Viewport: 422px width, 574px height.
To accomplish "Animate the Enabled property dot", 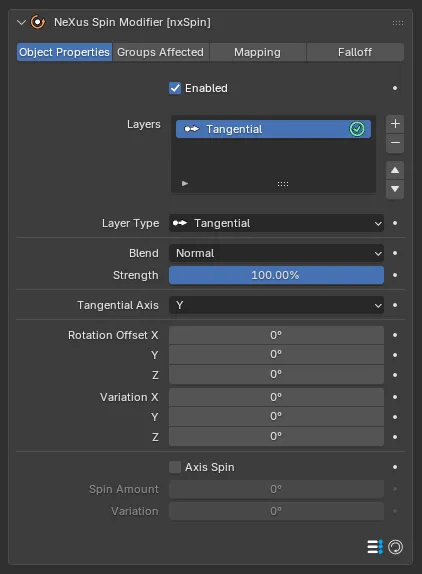I will (x=395, y=88).
